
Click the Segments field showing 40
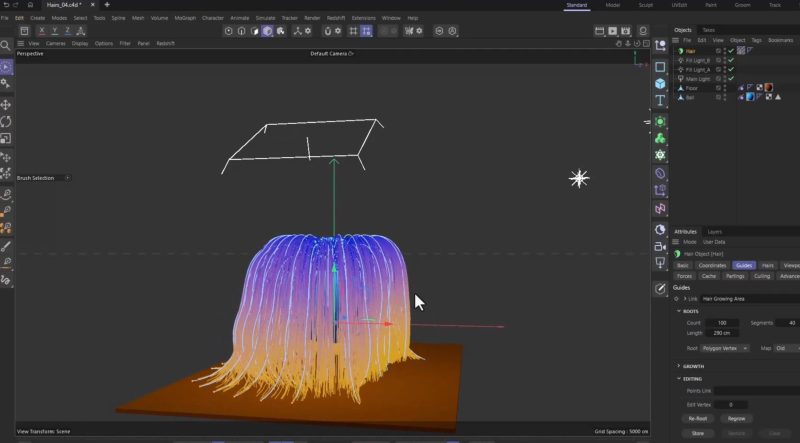[x=789, y=323]
